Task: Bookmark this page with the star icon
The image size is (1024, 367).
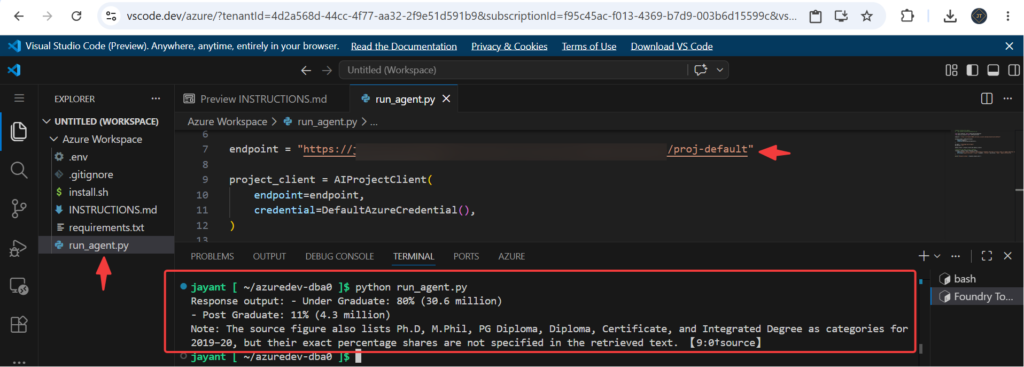Action: tap(867, 16)
